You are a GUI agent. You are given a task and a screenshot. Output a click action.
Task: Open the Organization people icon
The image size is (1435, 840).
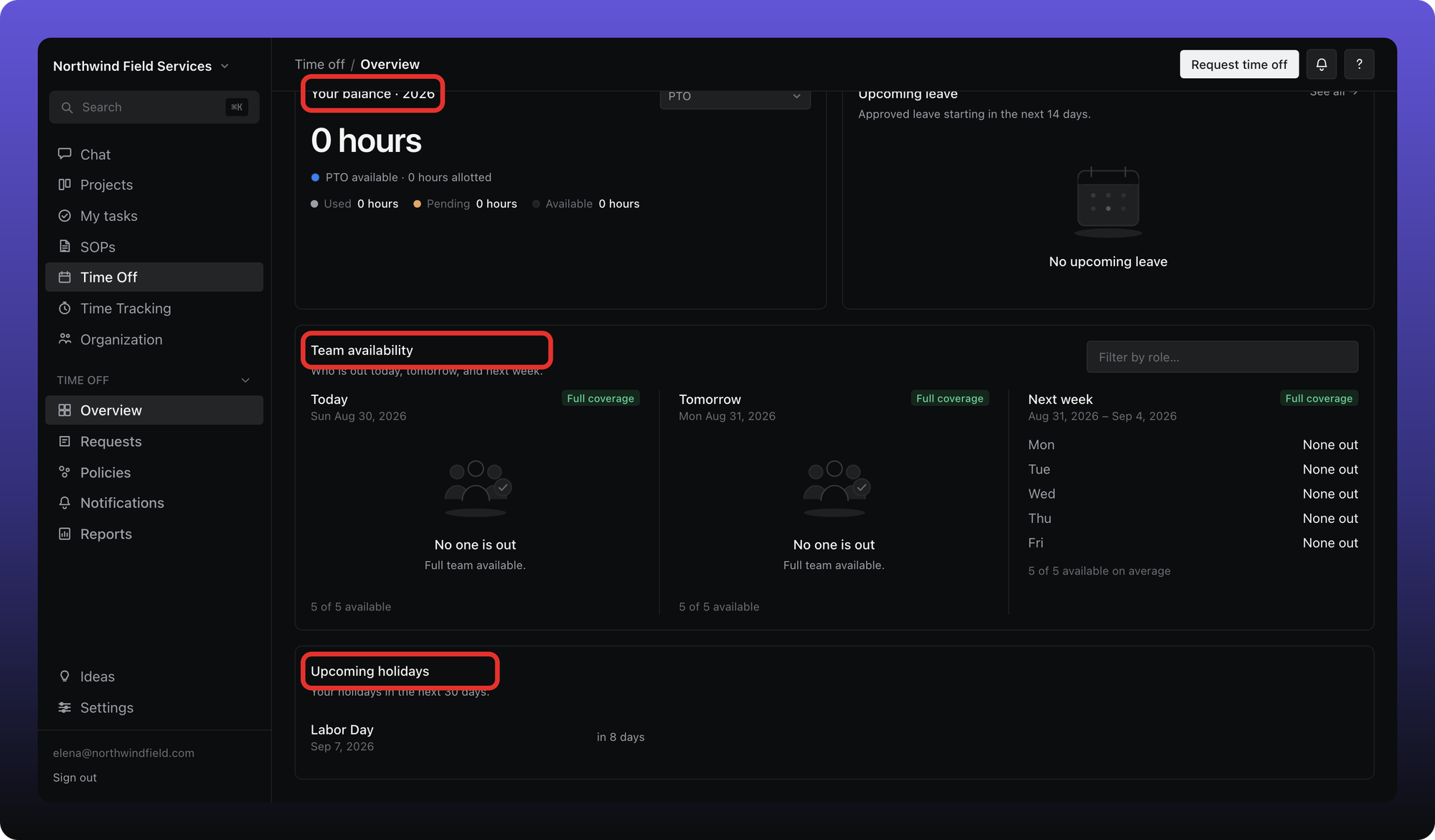(x=65, y=339)
